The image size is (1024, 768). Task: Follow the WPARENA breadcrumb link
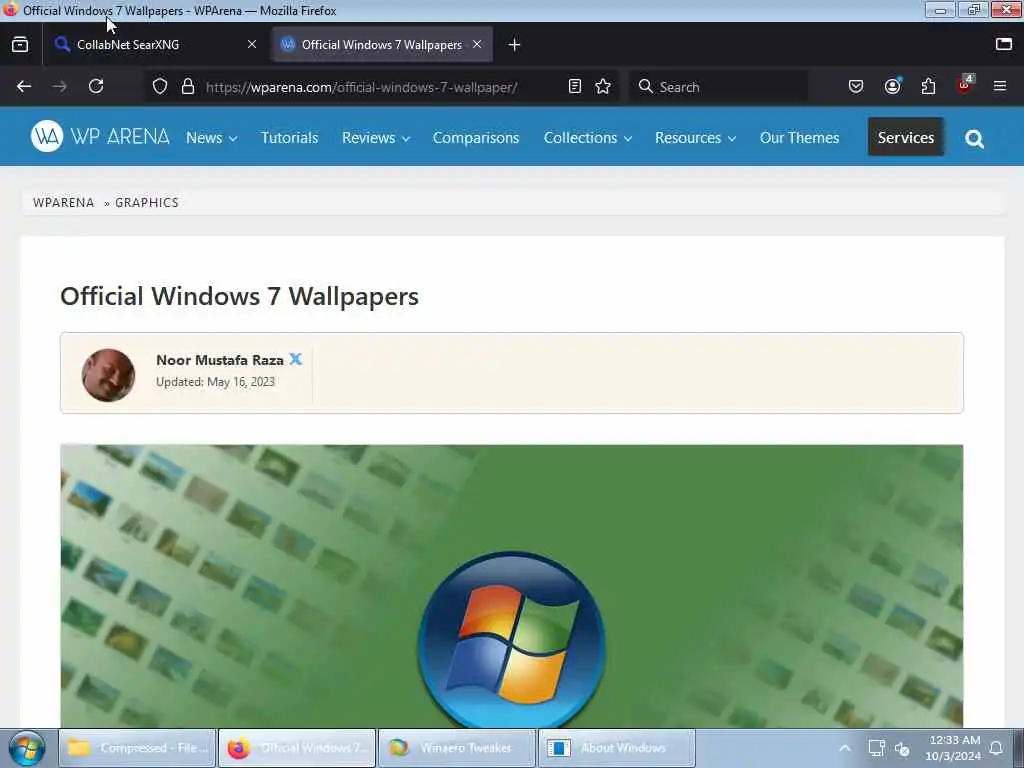click(x=63, y=202)
